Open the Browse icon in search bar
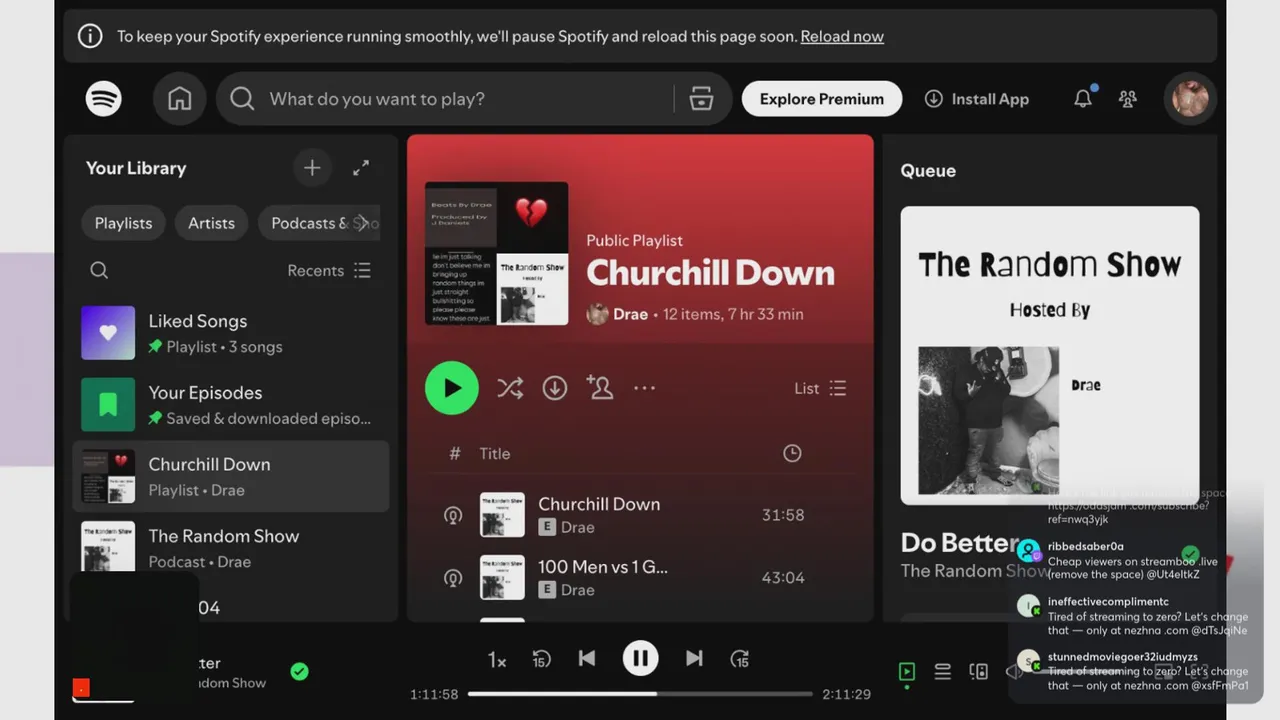Viewport: 1280px width, 720px height. pyautogui.click(x=701, y=99)
